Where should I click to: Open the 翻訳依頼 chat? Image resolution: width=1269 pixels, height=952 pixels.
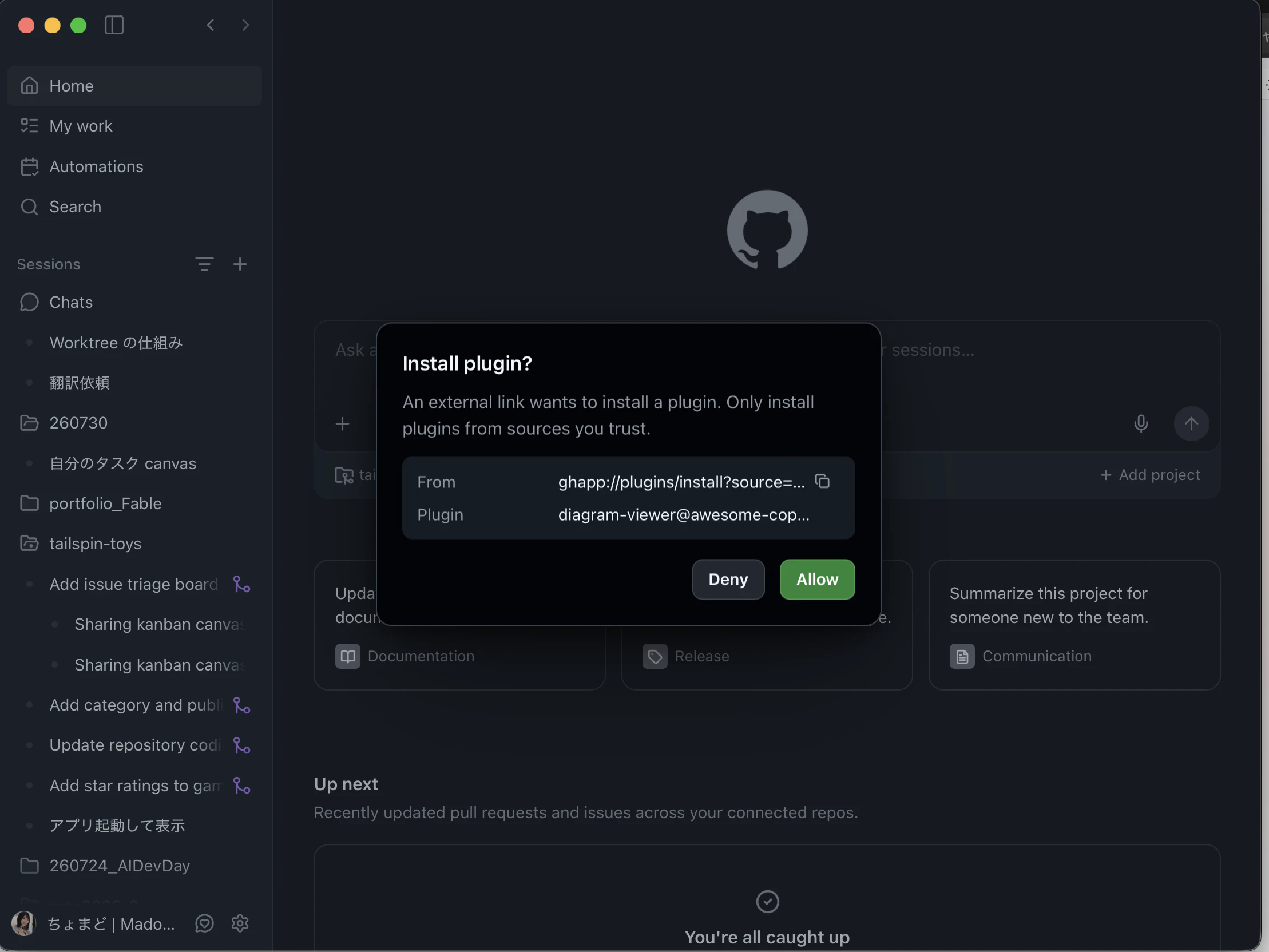[134, 383]
